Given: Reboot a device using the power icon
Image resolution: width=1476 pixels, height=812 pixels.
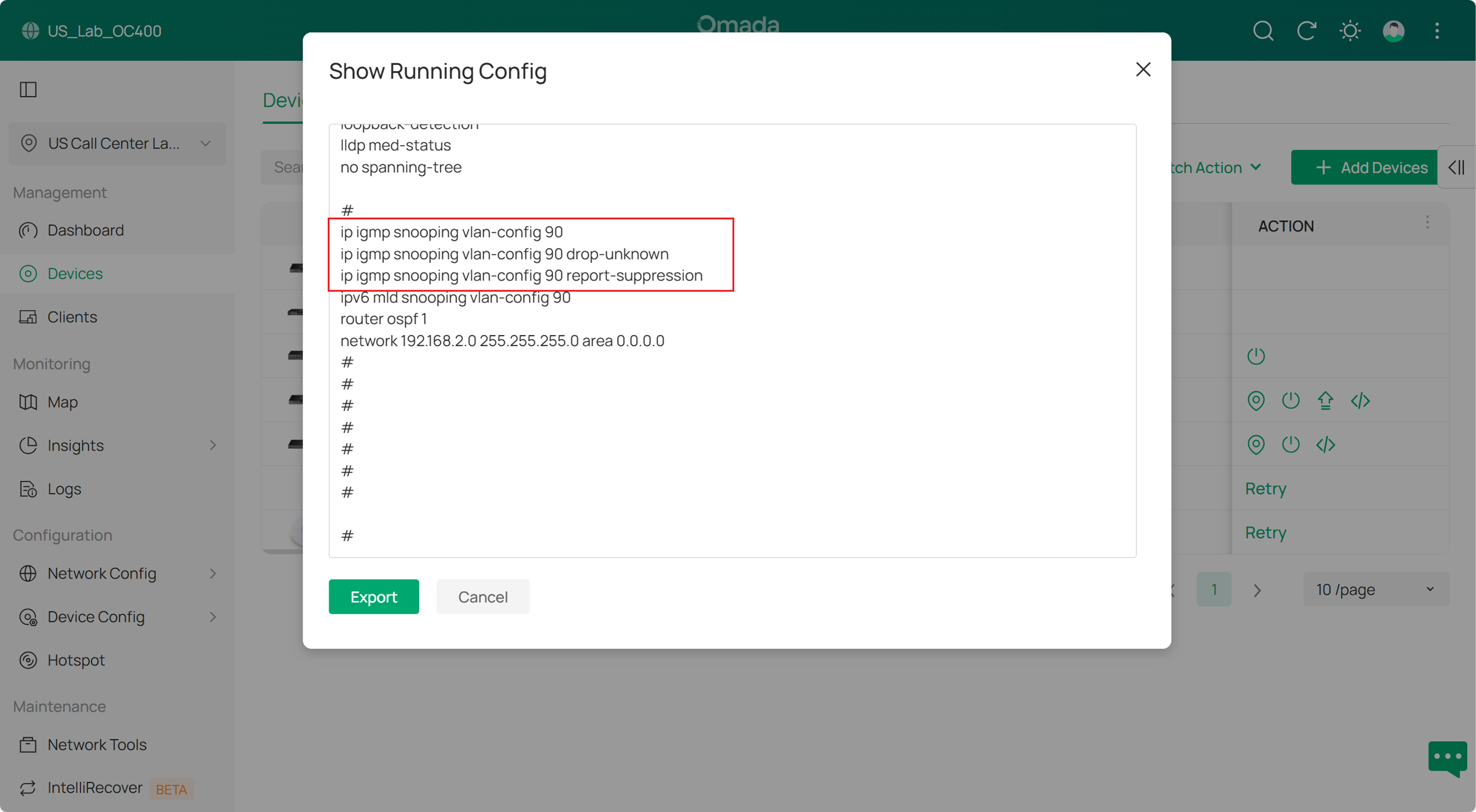Looking at the screenshot, I should (1291, 400).
